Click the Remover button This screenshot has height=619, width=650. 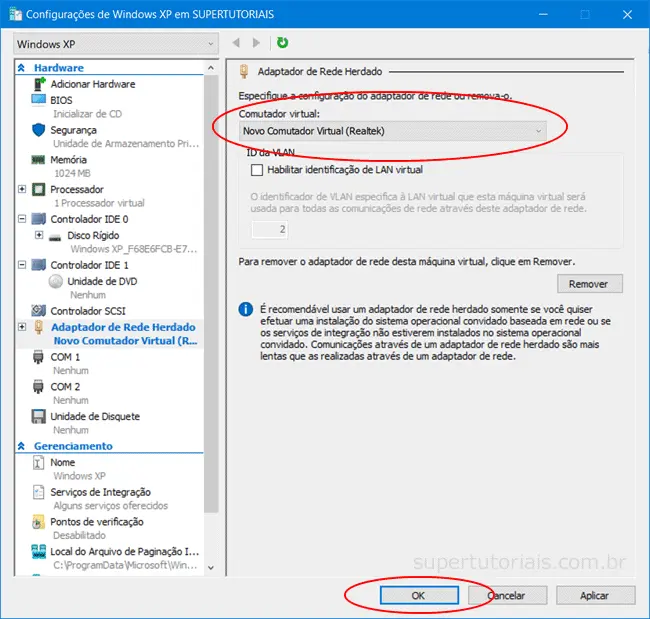(589, 284)
